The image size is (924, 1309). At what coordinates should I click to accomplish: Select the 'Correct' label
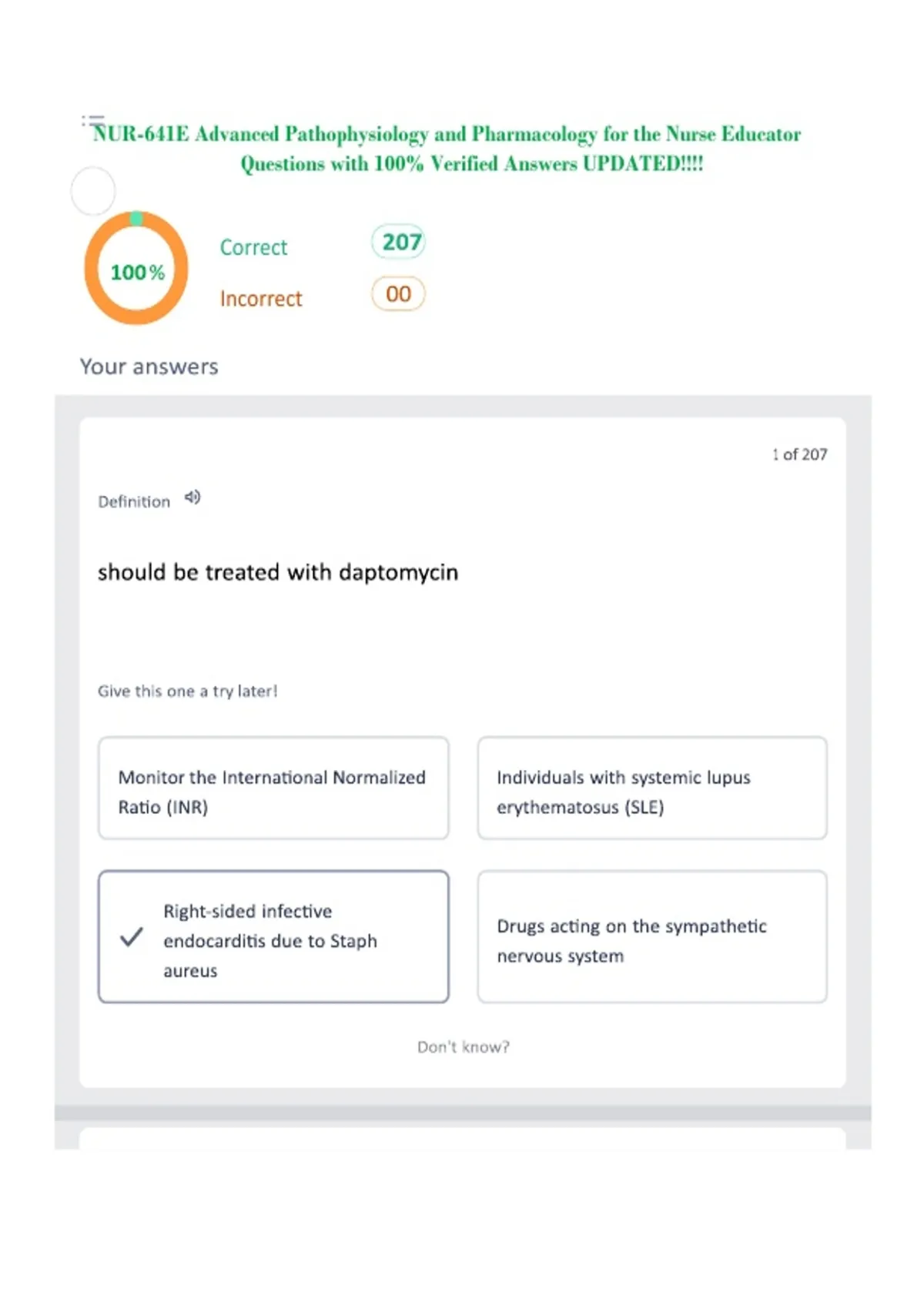(253, 247)
